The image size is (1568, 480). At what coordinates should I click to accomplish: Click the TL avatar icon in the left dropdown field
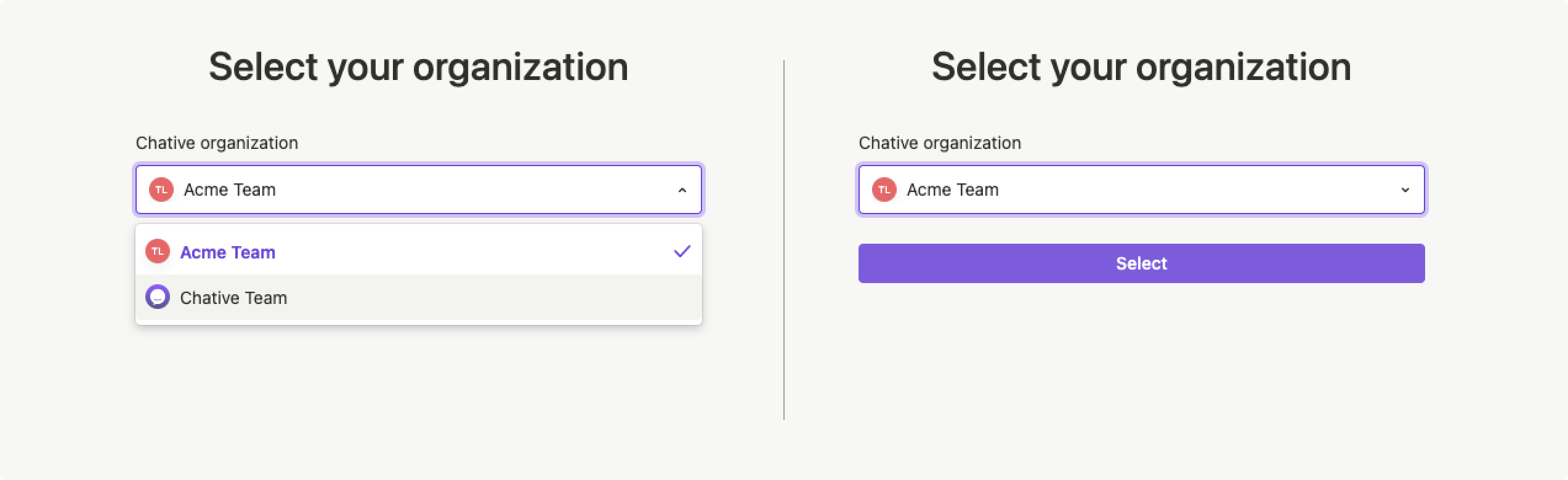coord(162,190)
